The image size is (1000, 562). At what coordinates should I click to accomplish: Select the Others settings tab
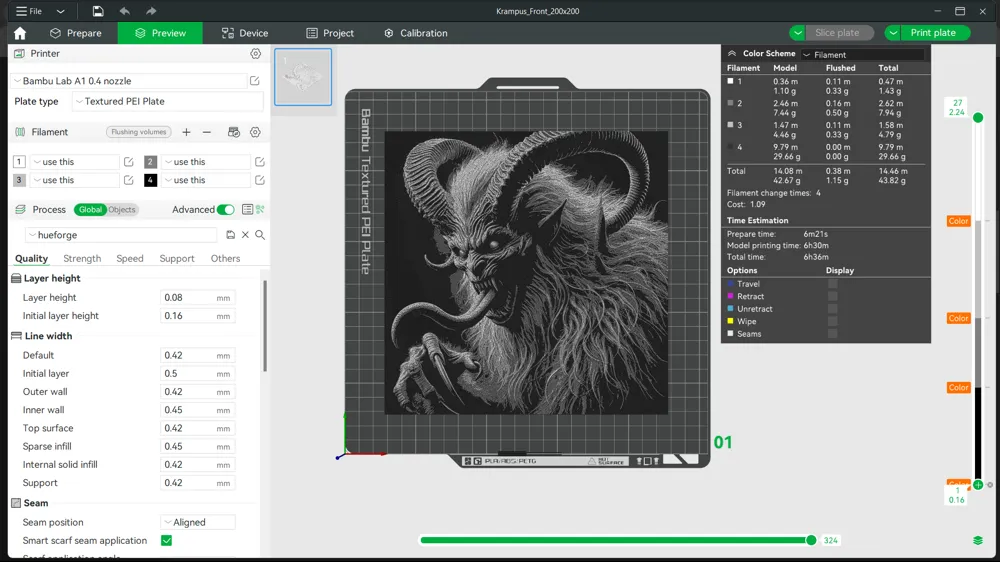(225, 258)
